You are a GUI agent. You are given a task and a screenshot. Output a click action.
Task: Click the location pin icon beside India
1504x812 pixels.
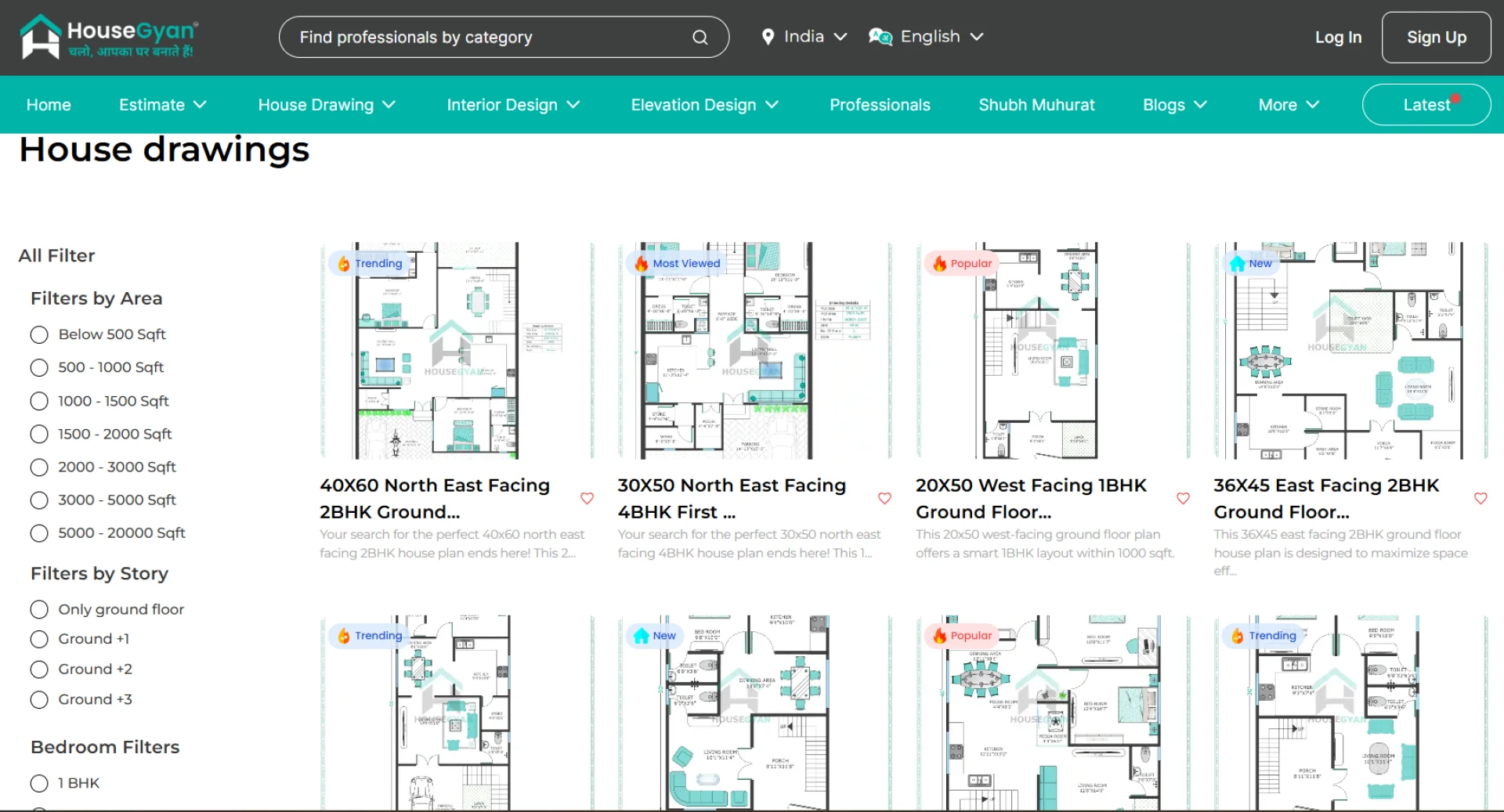768,37
